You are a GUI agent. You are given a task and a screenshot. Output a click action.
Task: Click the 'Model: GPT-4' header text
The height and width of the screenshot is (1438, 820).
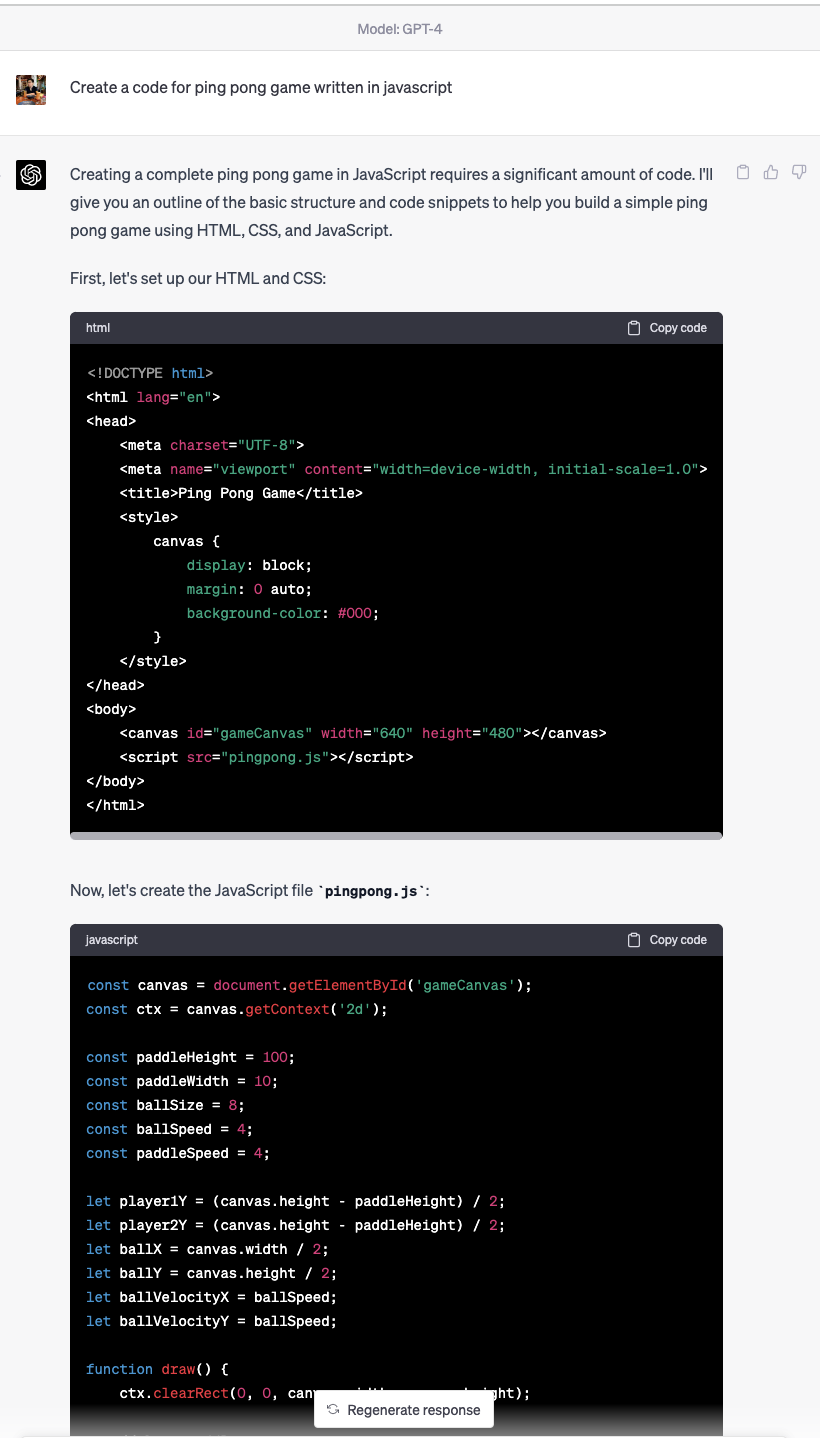[400, 29]
